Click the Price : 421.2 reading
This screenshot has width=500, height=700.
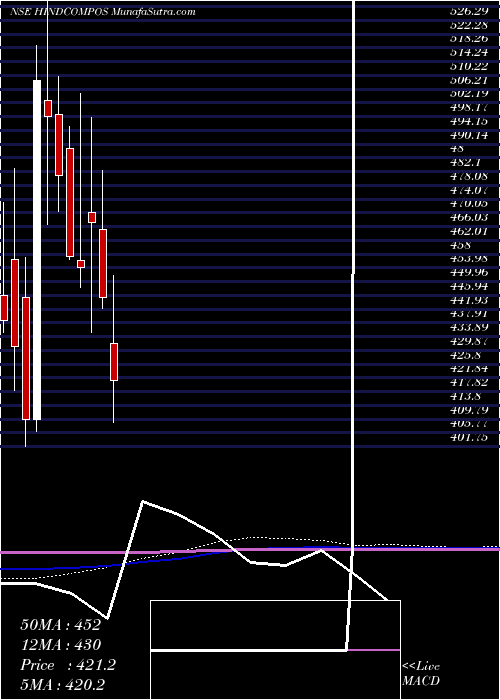68,665
